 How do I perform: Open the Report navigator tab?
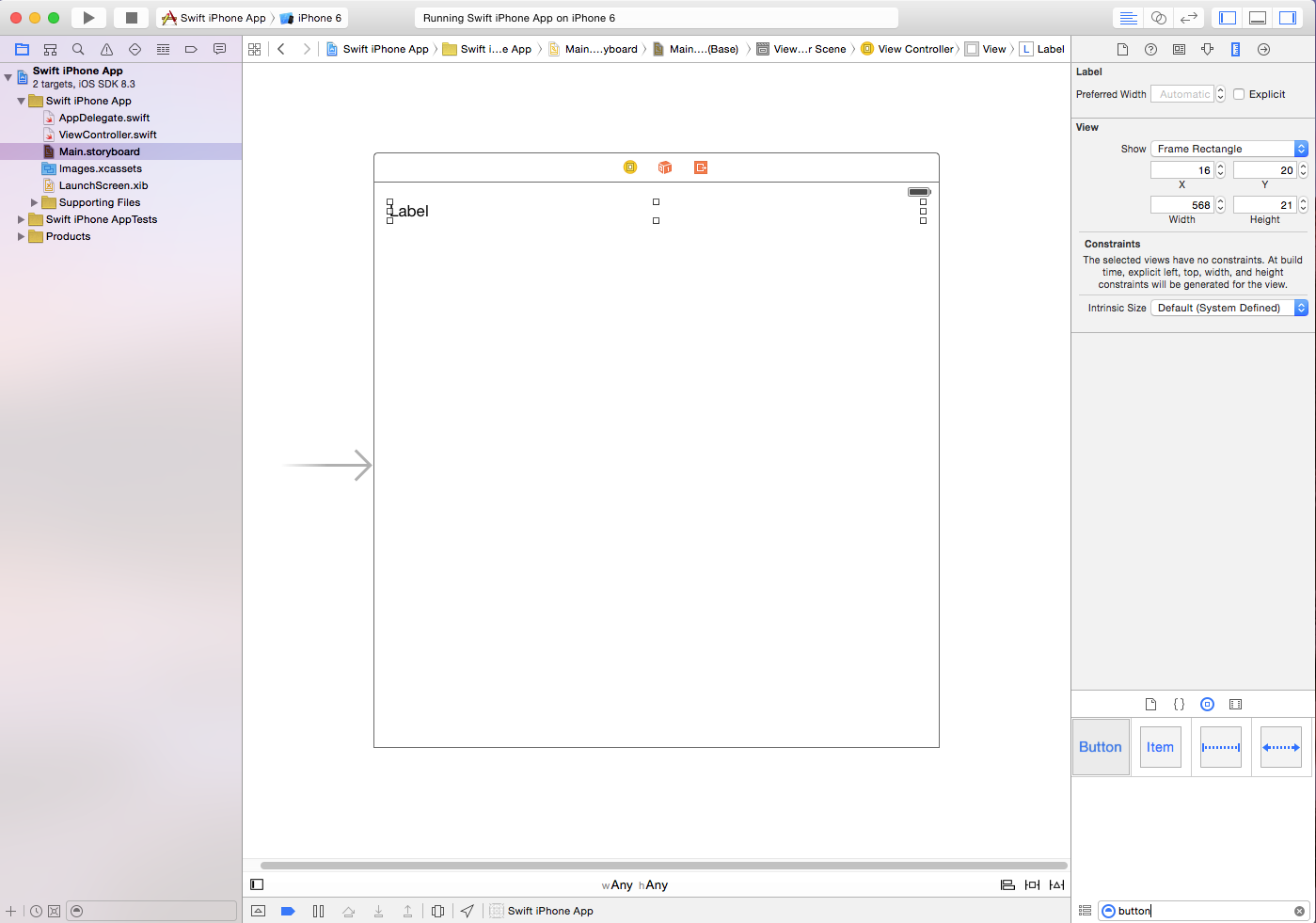219,49
